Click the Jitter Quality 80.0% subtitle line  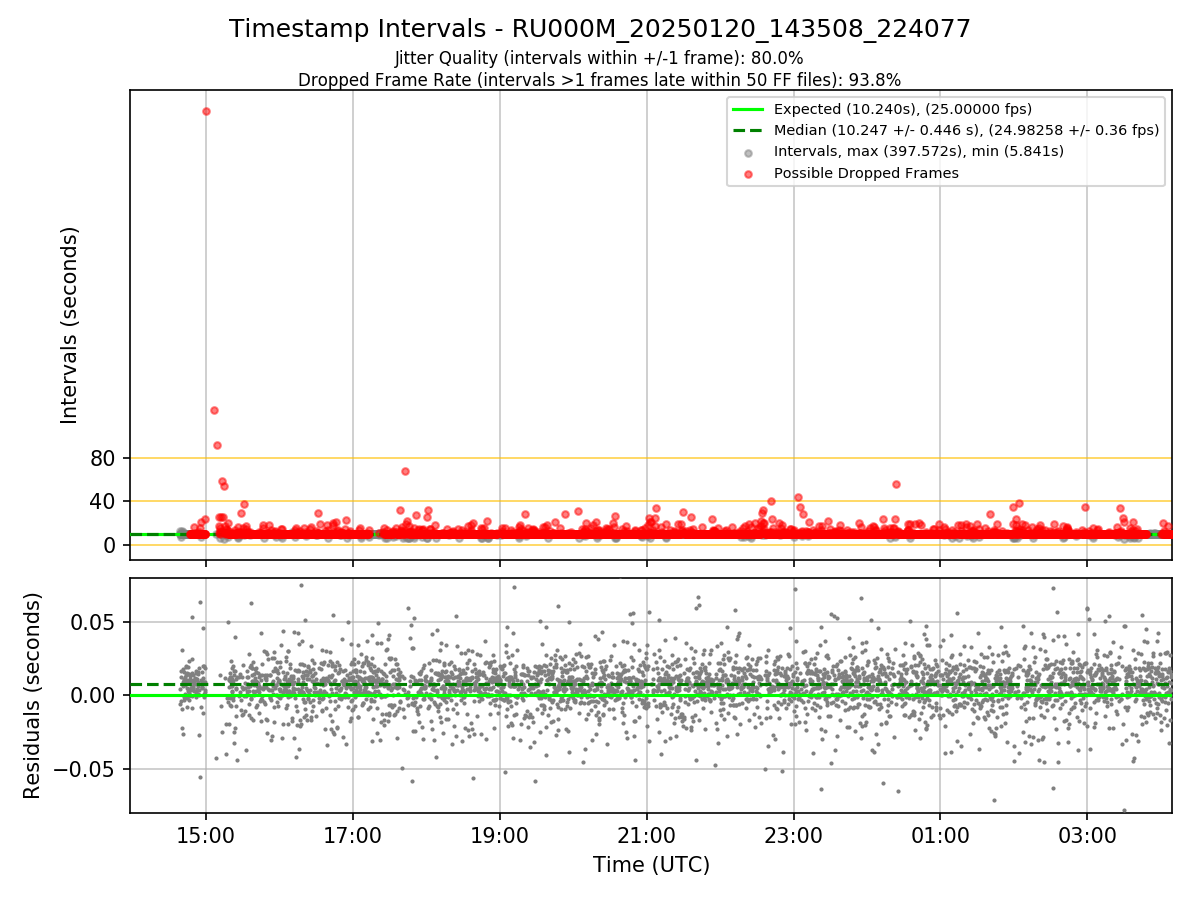point(599,58)
